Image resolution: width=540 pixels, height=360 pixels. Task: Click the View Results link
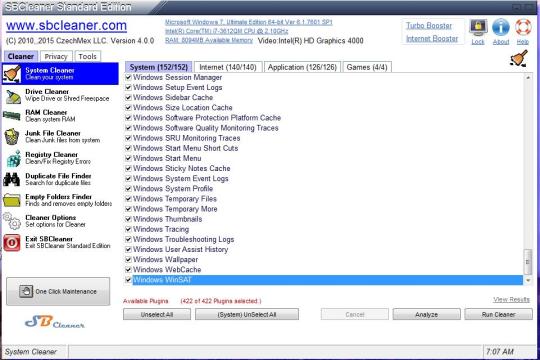[x=511, y=299]
